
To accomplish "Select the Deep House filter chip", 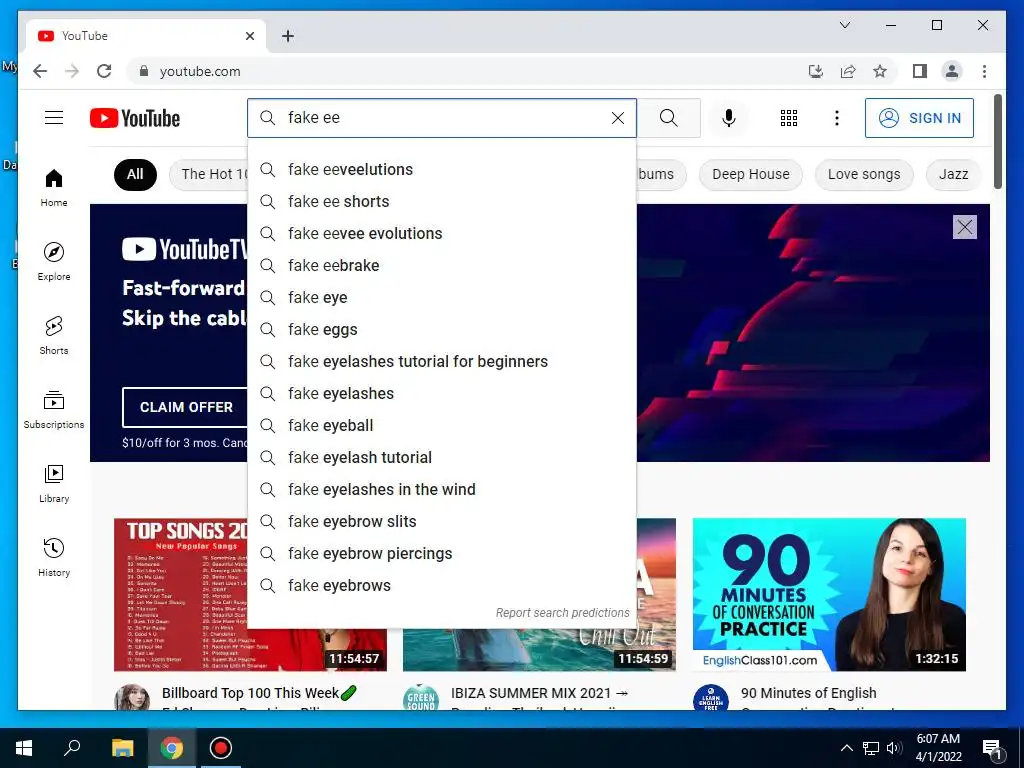I will 750,174.
